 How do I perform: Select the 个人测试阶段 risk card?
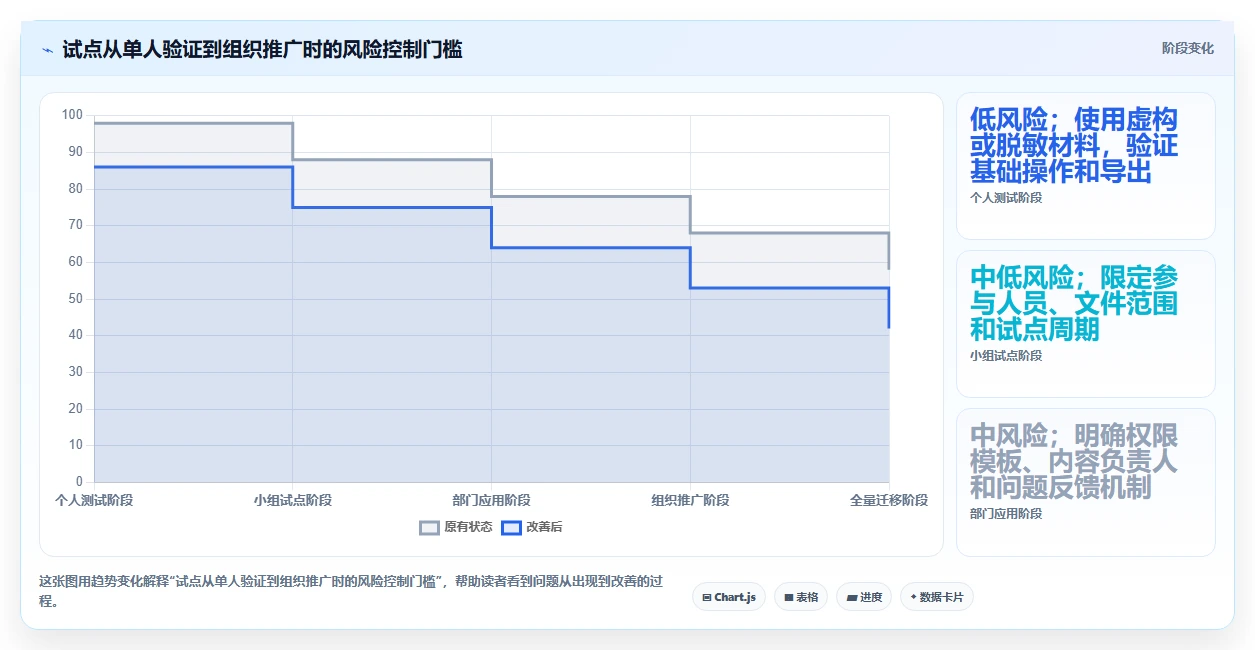pos(1086,166)
